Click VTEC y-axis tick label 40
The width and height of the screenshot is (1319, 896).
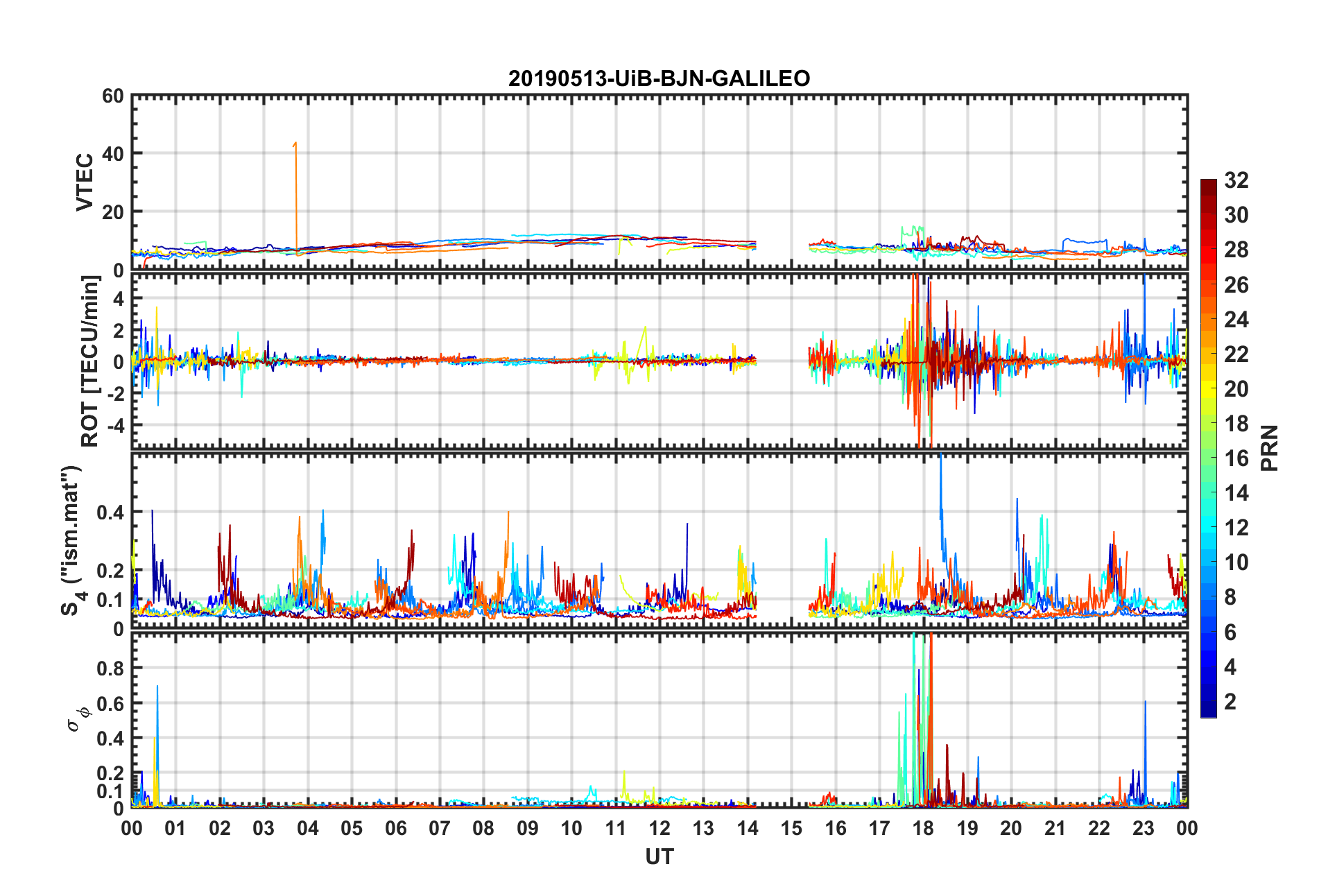click(x=113, y=154)
